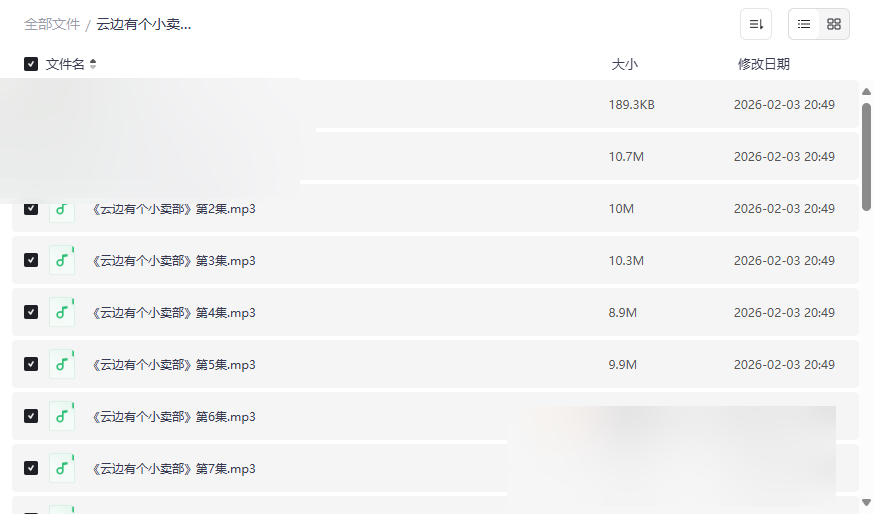Click the mp3 icon for 第7集
The image size is (874, 514).
point(62,468)
